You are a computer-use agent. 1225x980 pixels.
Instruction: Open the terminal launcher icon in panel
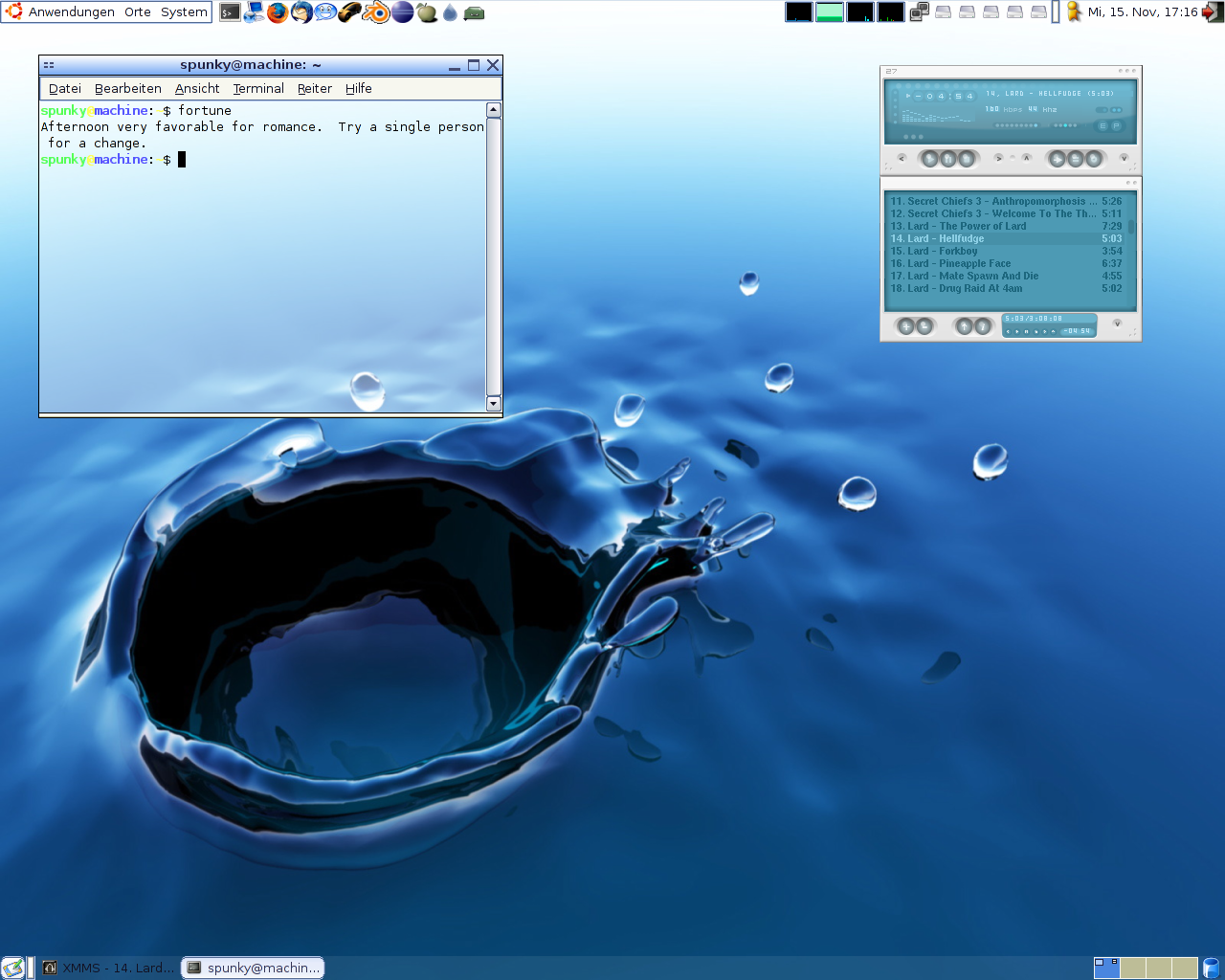pos(230,12)
